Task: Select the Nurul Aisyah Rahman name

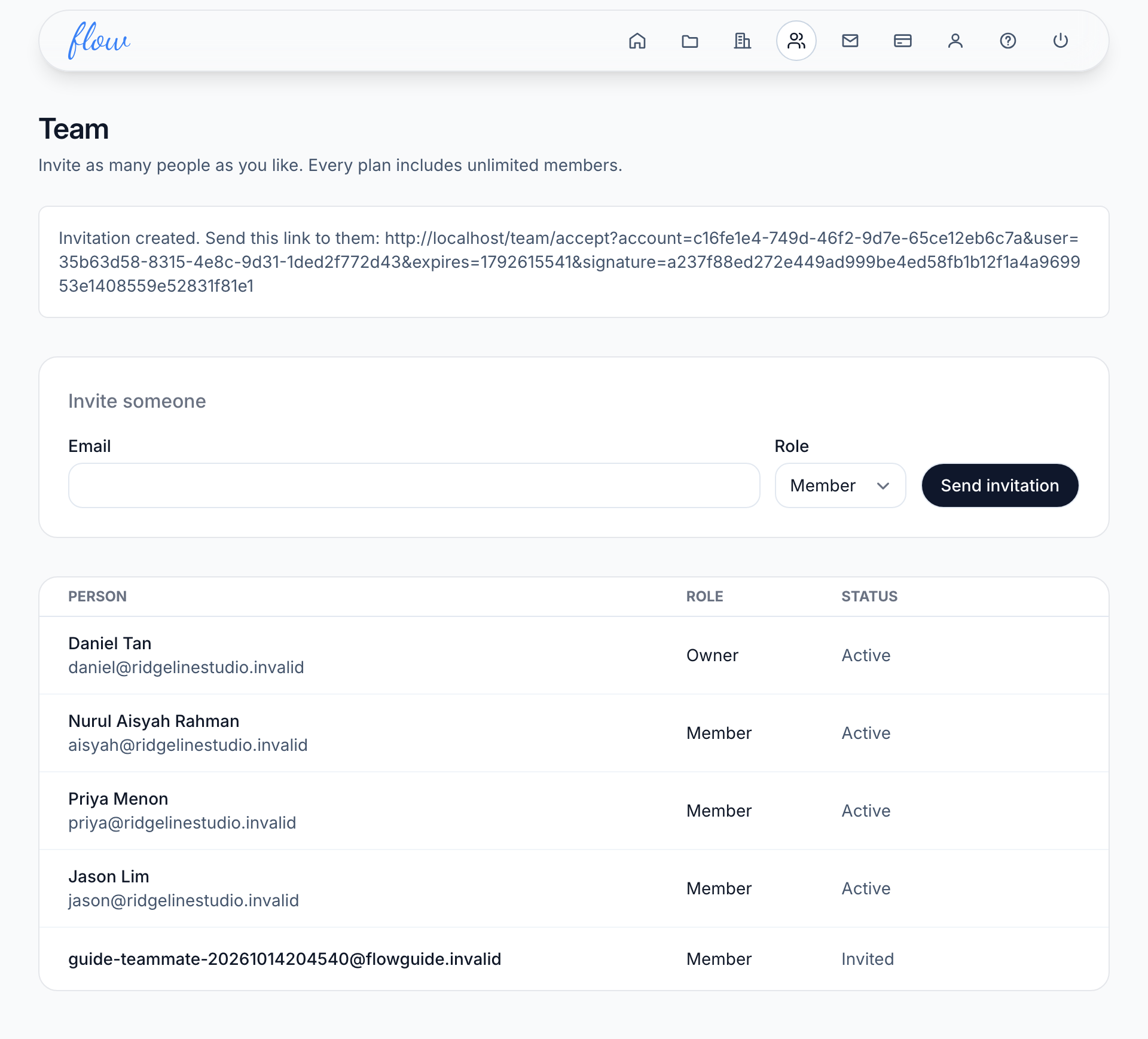Action: point(154,721)
